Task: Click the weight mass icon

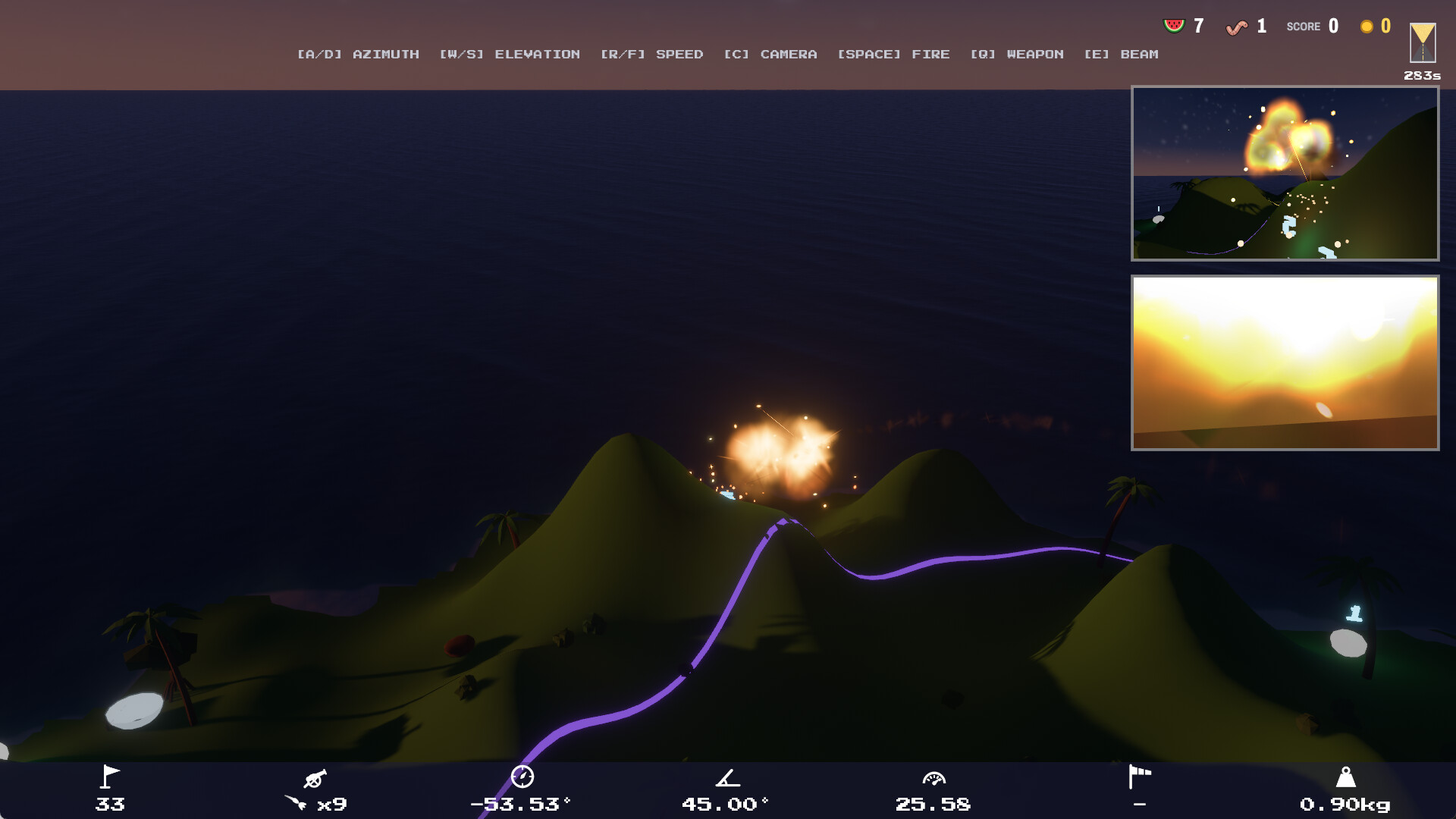Action: [1346, 777]
